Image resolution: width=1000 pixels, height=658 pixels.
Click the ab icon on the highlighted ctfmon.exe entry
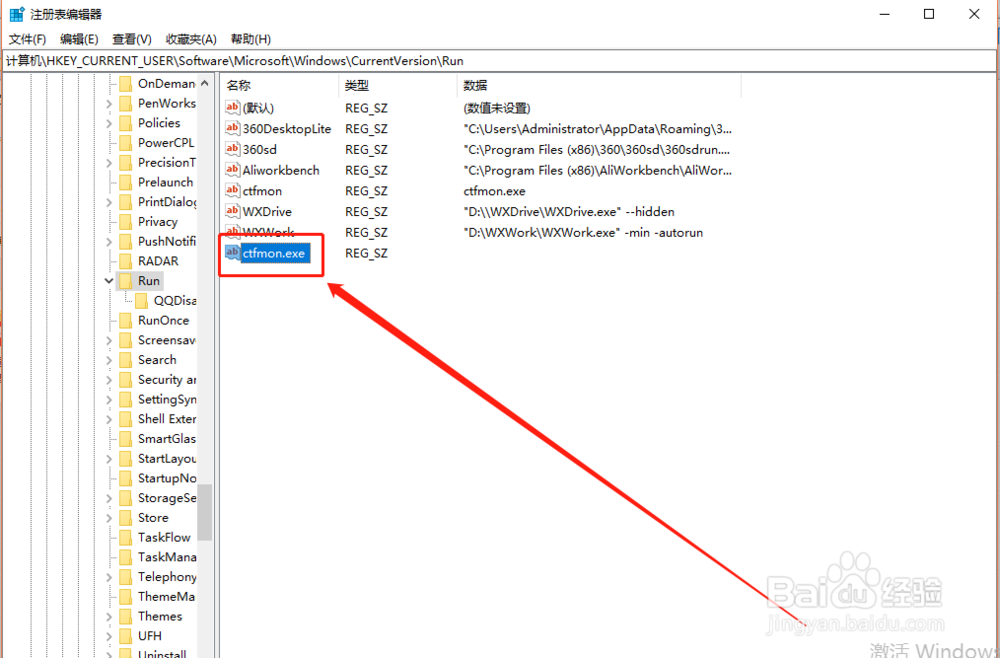[x=232, y=253]
